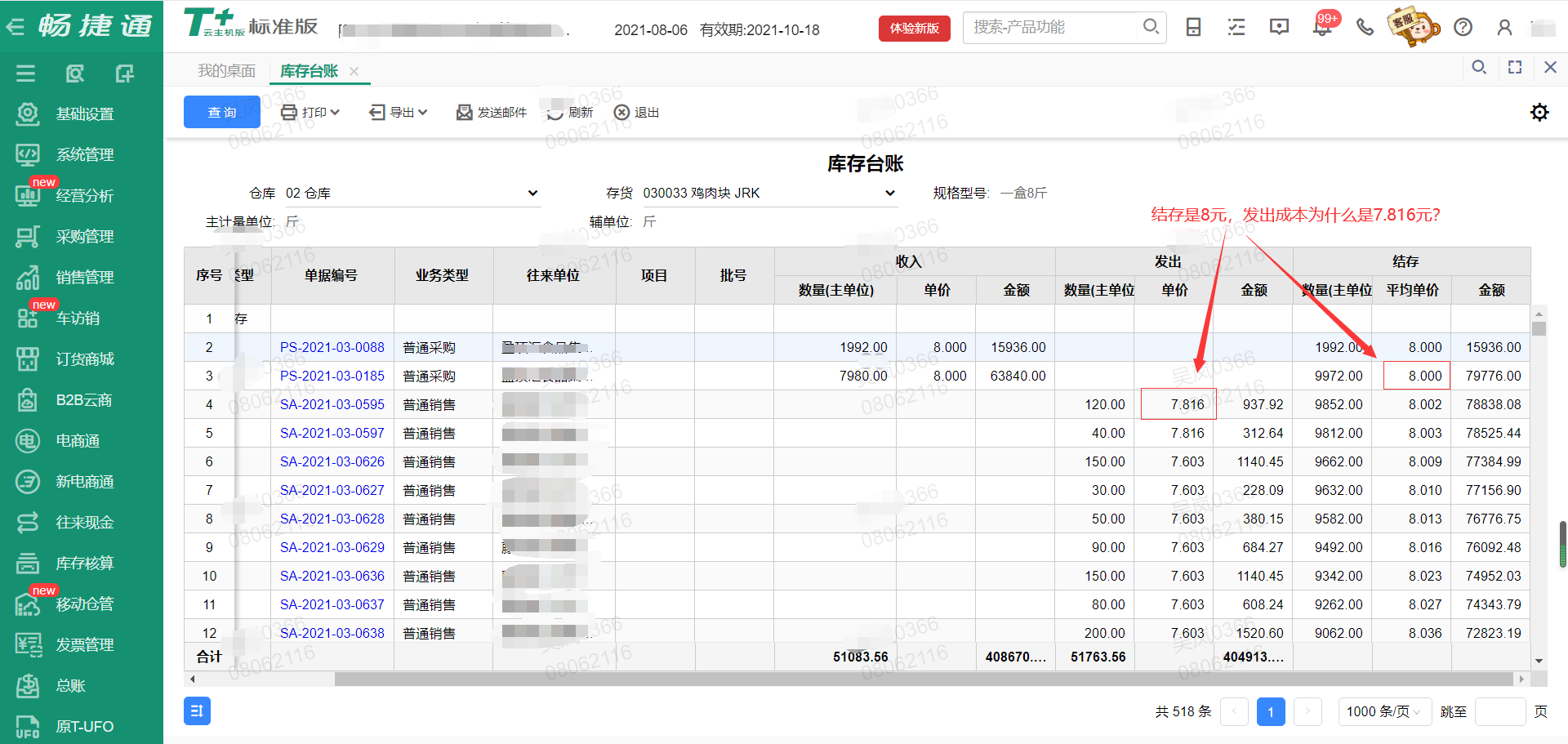Viewport: 1568px width, 744px height.
Task: Open the help question mark icon
Action: click(1463, 27)
